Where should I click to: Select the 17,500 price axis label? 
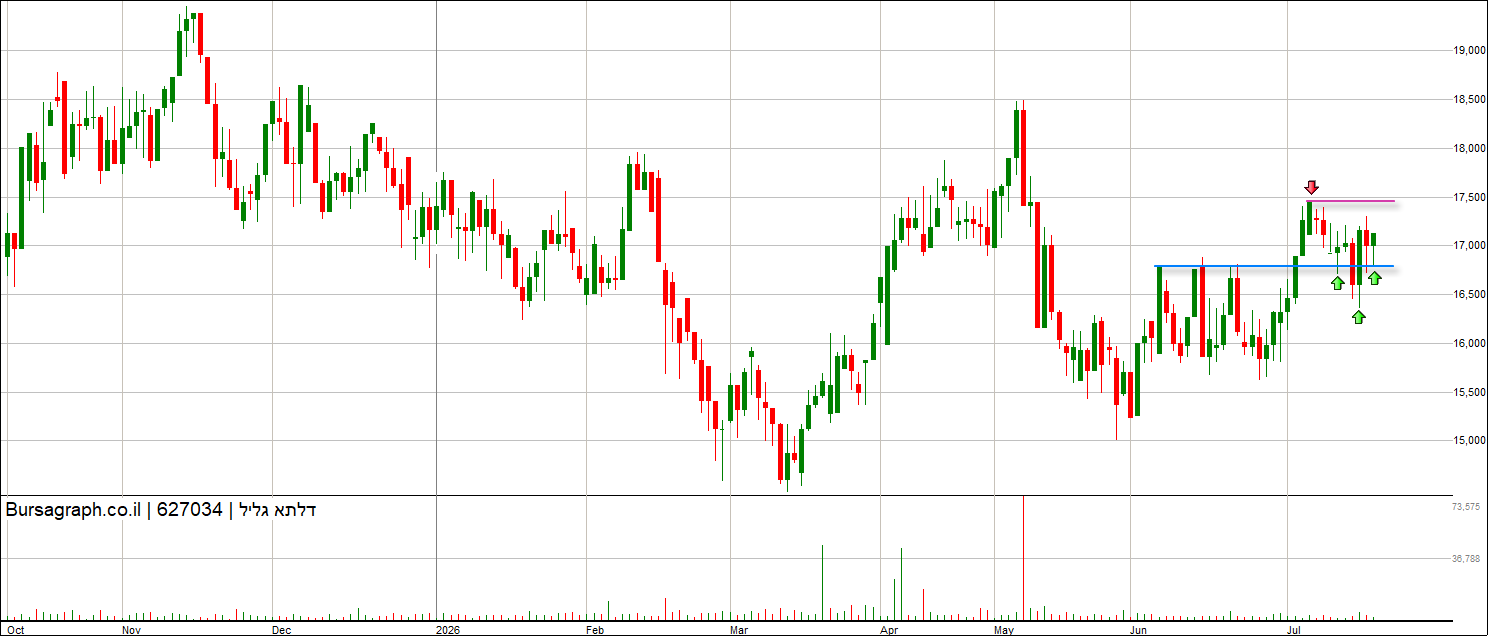pos(1468,197)
